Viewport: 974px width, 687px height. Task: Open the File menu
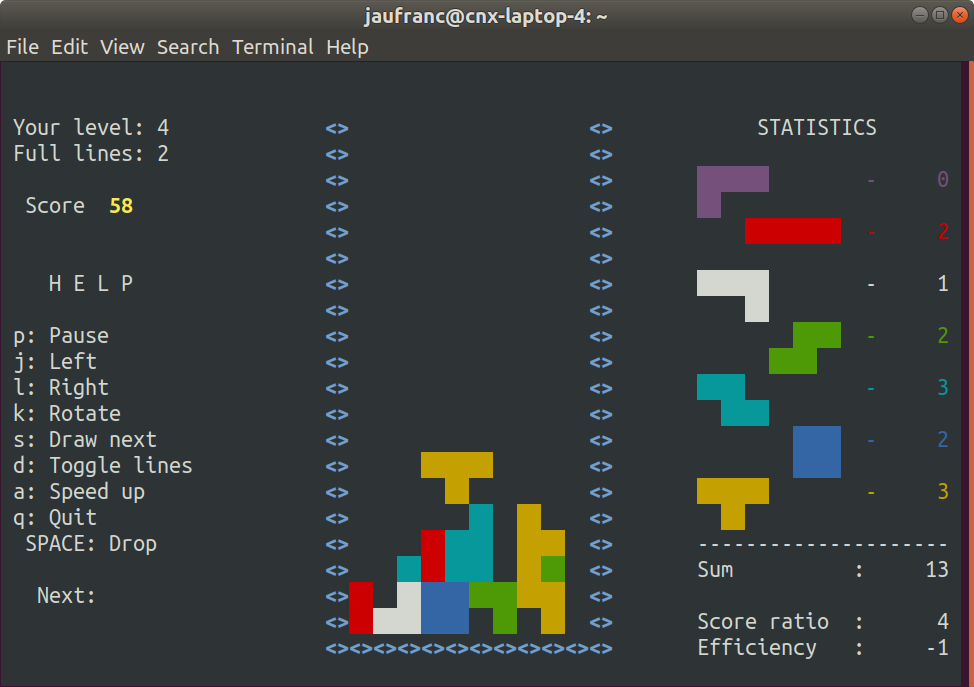coord(22,47)
